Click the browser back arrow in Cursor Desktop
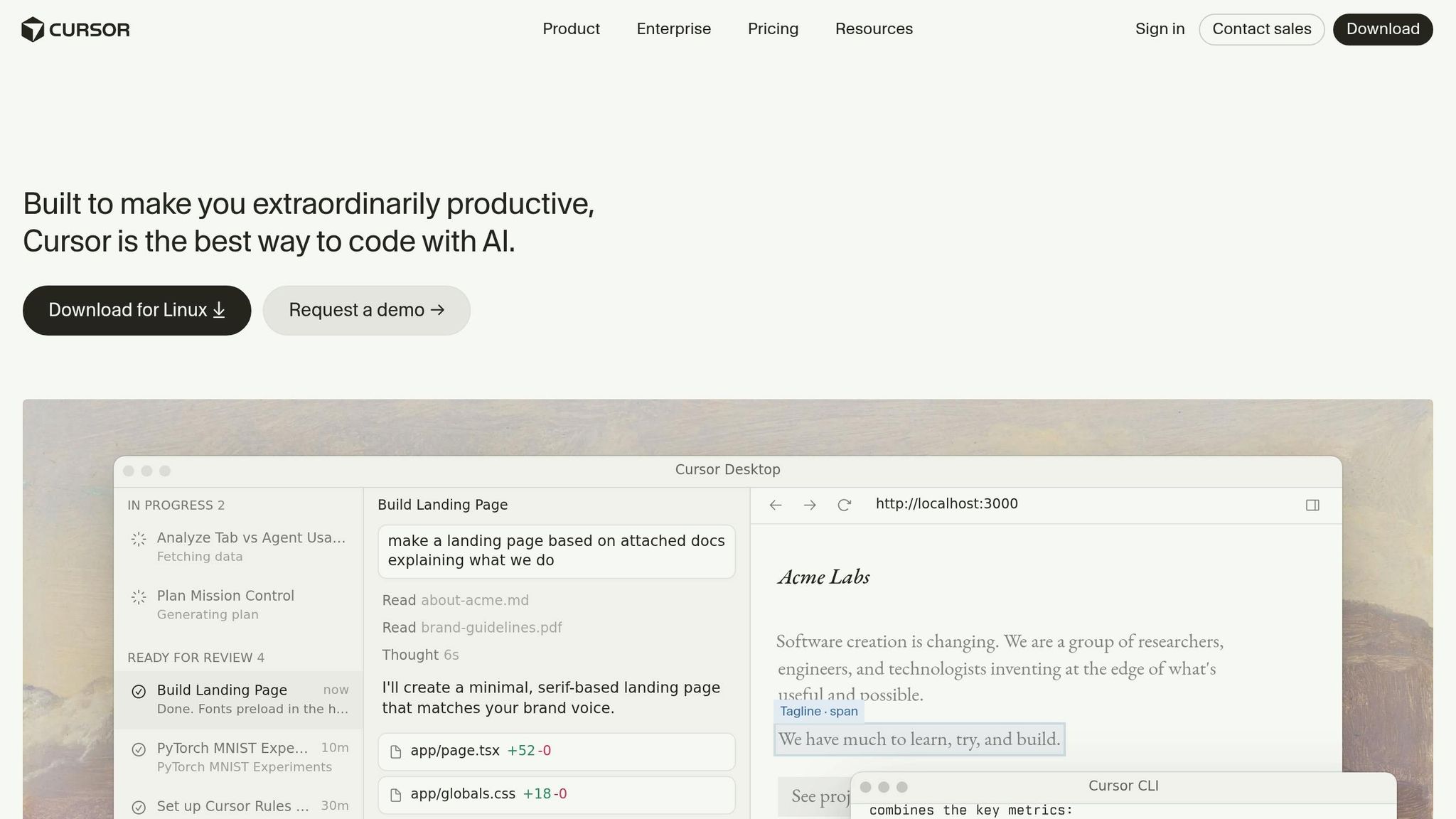1456x819 pixels. pos(776,505)
